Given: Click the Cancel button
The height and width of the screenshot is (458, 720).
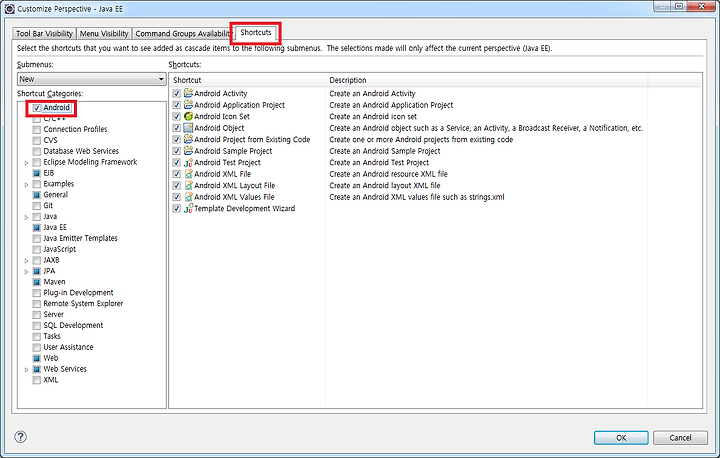Looking at the screenshot, I should click(680, 438).
